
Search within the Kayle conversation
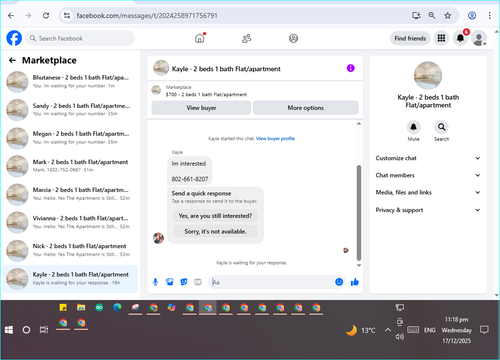tap(441, 127)
